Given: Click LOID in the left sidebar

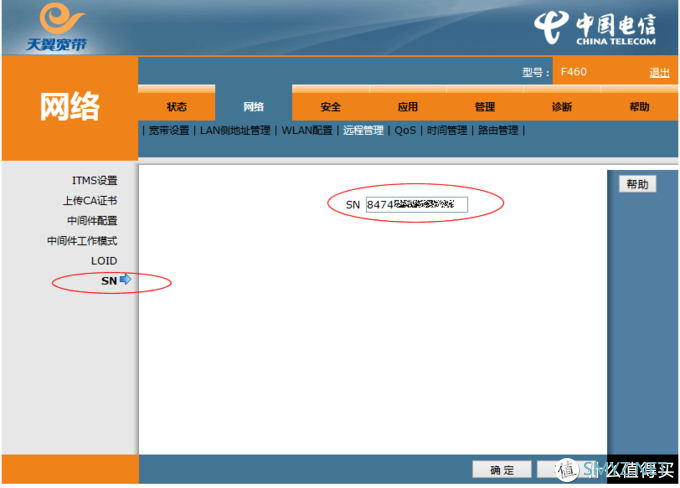Looking at the screenshot, I should (104, 261).
